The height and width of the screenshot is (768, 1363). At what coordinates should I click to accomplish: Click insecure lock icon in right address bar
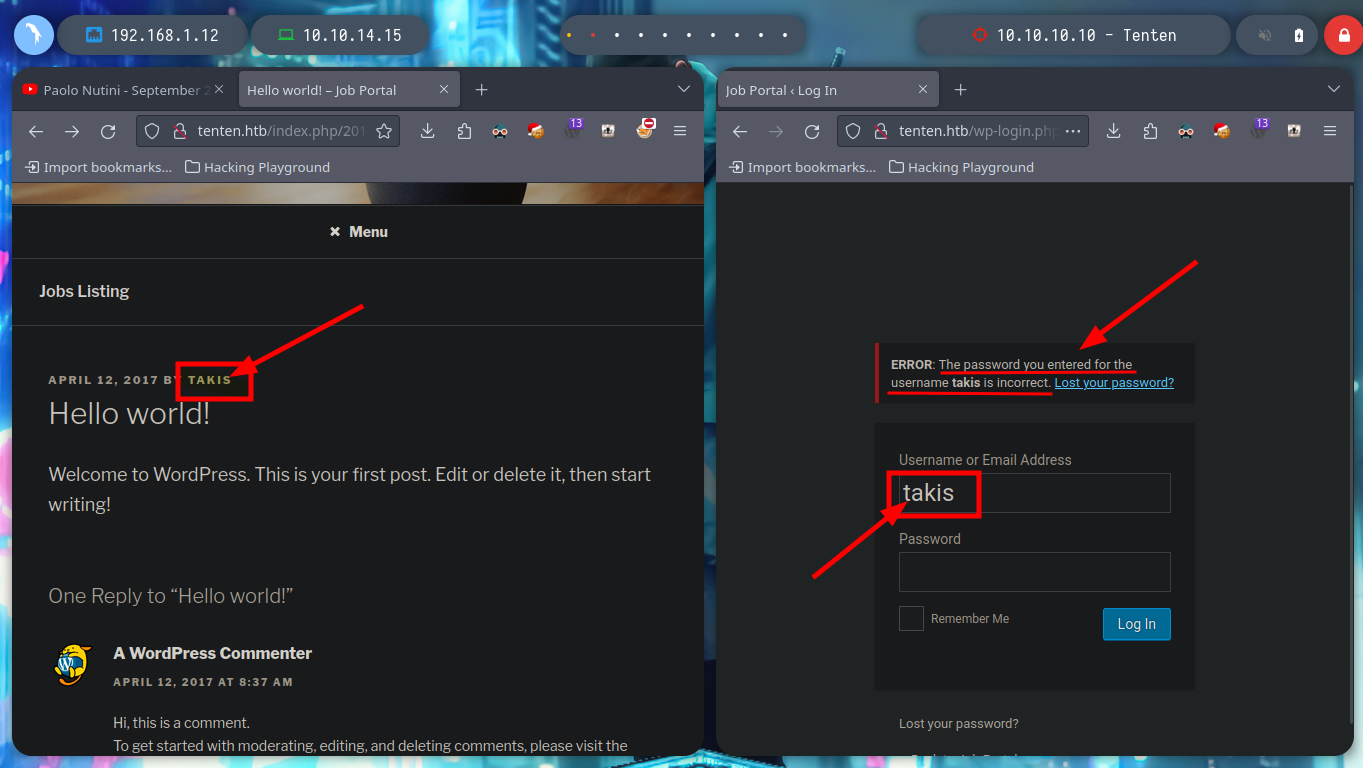click(881, 131)
